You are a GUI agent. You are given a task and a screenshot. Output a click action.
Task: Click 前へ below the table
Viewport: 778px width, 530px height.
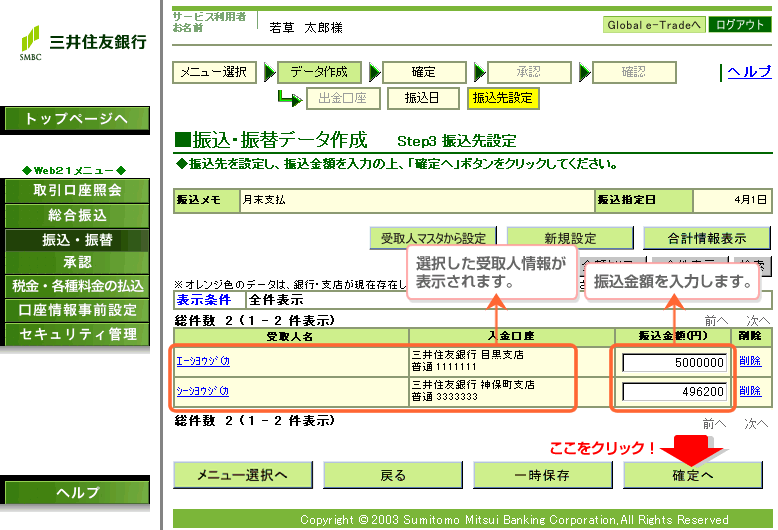(714, 424)
